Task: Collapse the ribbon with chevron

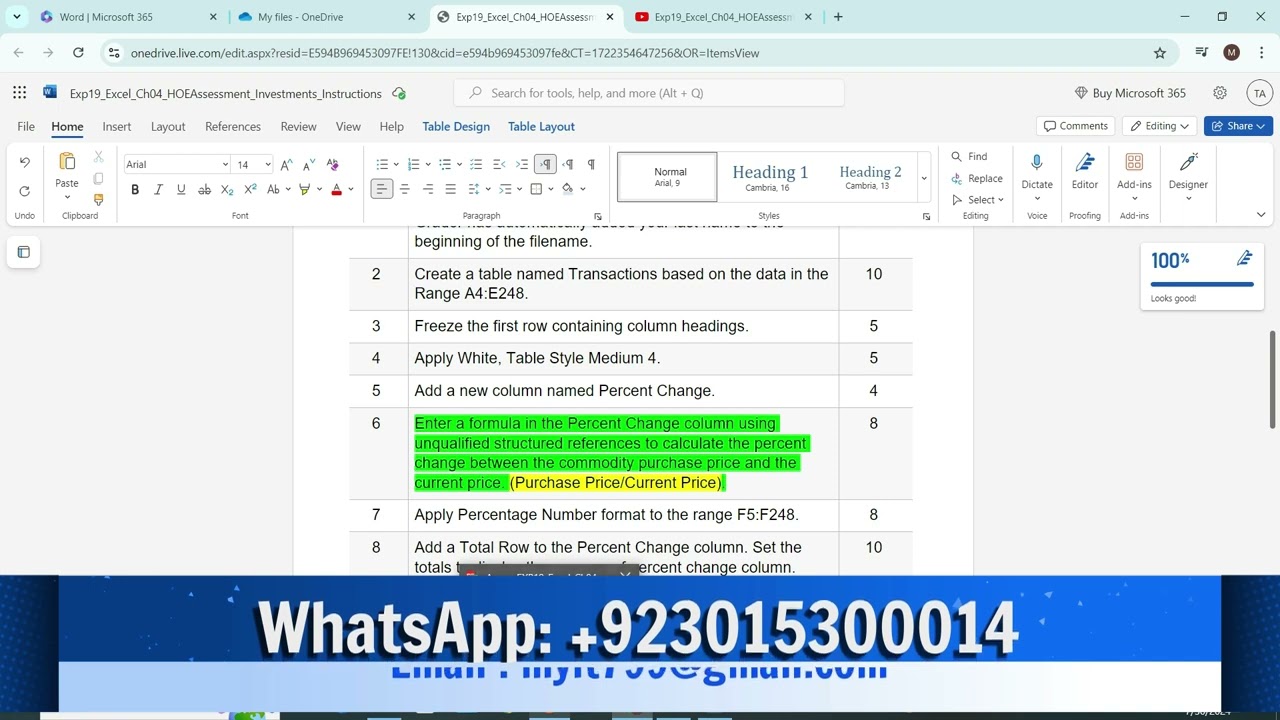Action: click(x=1261, y=215)
